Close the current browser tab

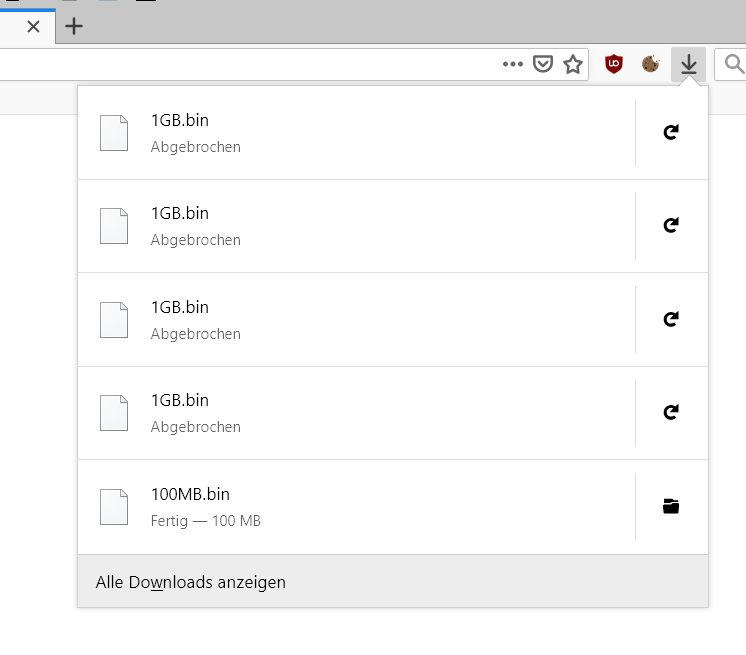[x=33, y=27]
